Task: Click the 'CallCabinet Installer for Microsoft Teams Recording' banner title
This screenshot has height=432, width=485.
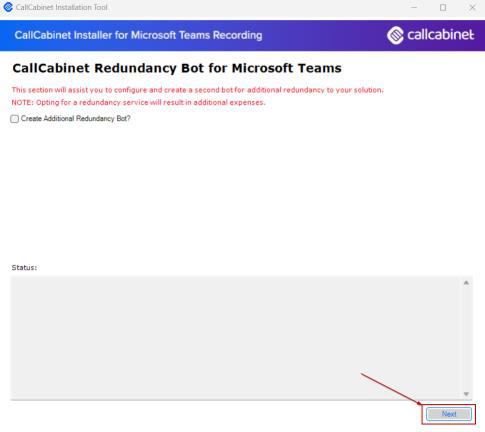Action: click(x=138, y=35)
